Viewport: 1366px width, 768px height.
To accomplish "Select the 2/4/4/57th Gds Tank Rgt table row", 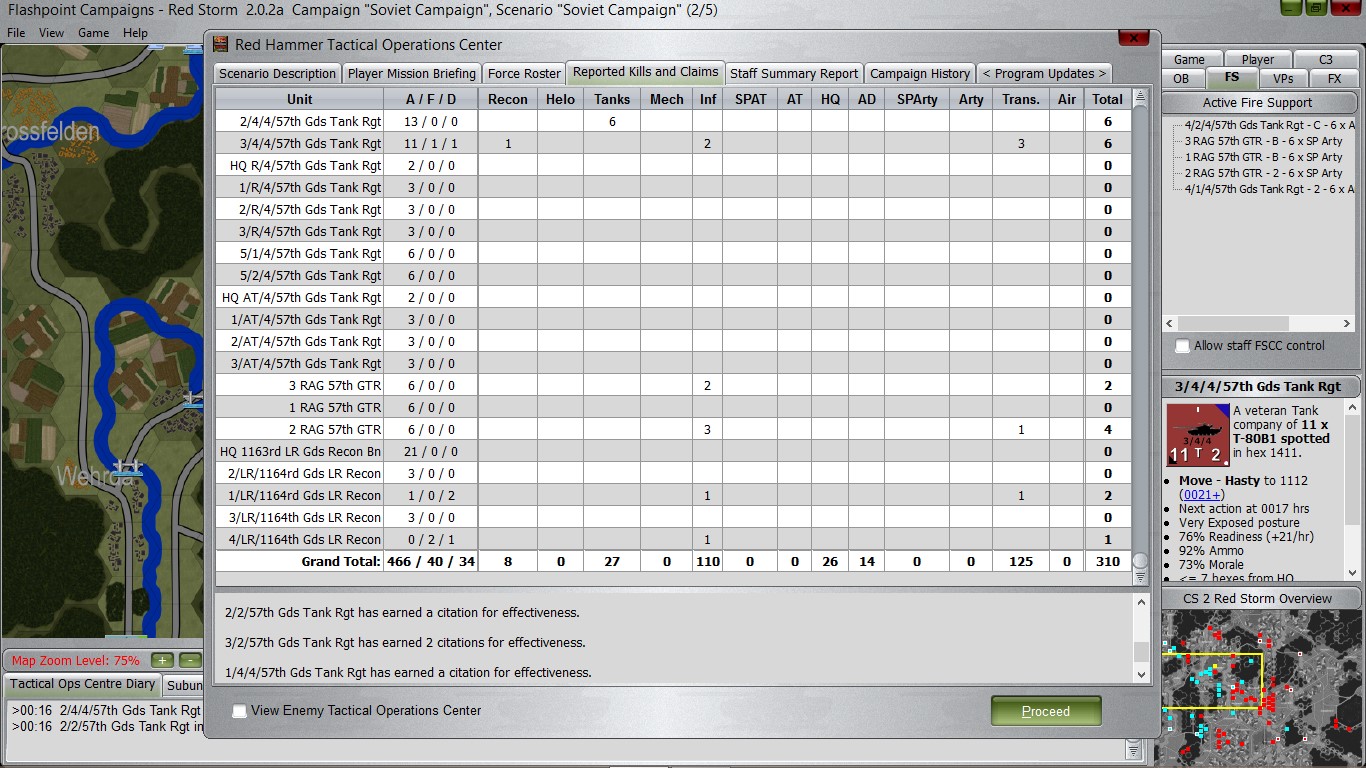I will coord(673,121).
